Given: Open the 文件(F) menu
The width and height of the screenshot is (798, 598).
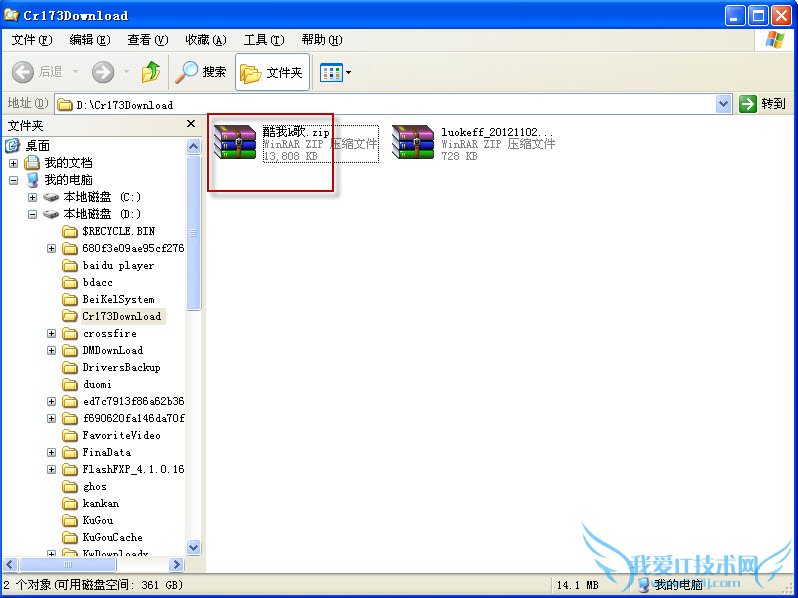Looking at the screenshot, I should tap(32, 40).
